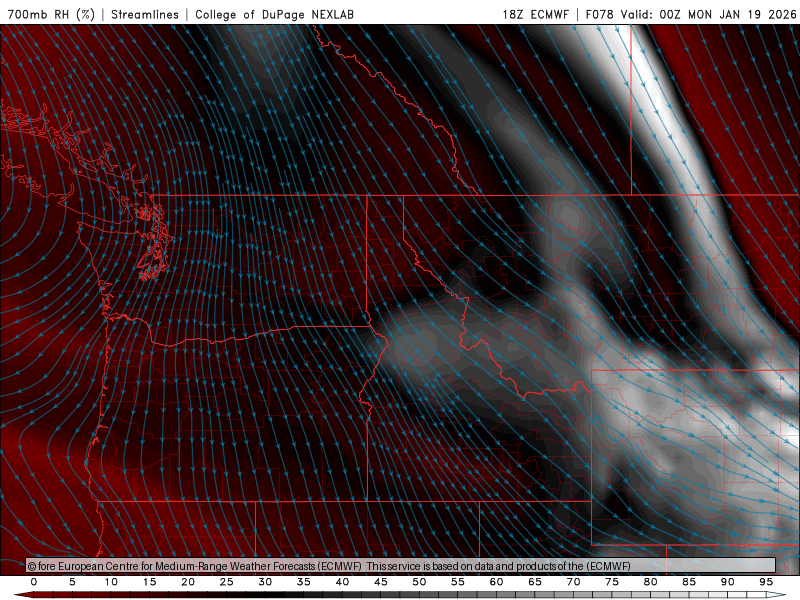The height and width of the screenshot is (600, 800).
Task: Click the "50" color scale label
Action: (419, 582)
